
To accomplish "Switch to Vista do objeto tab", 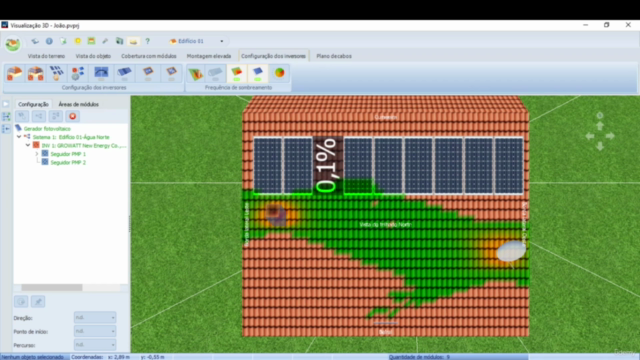I will [93, 56].
